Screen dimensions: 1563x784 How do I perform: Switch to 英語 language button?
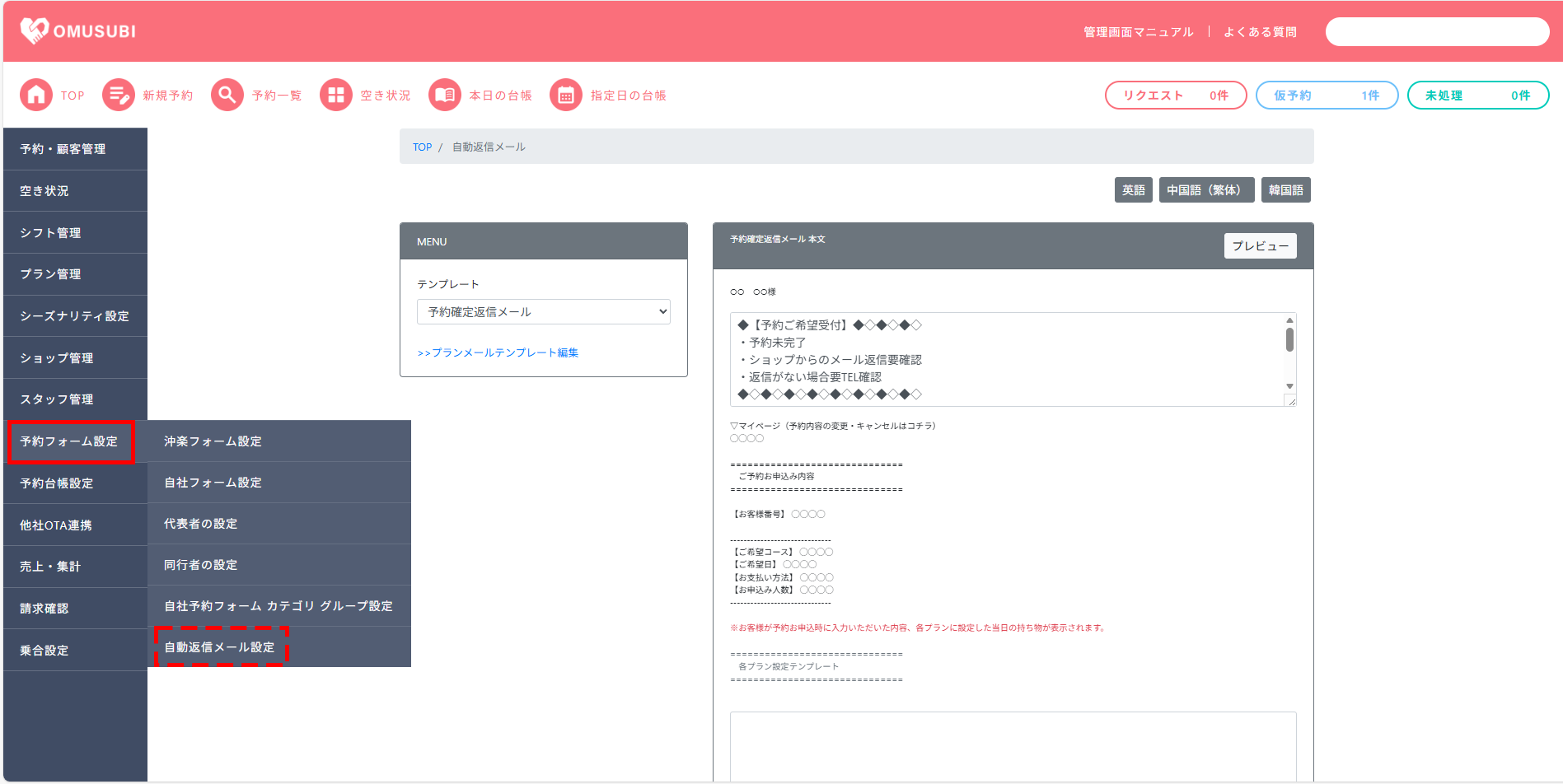(x=1133, y=190)
